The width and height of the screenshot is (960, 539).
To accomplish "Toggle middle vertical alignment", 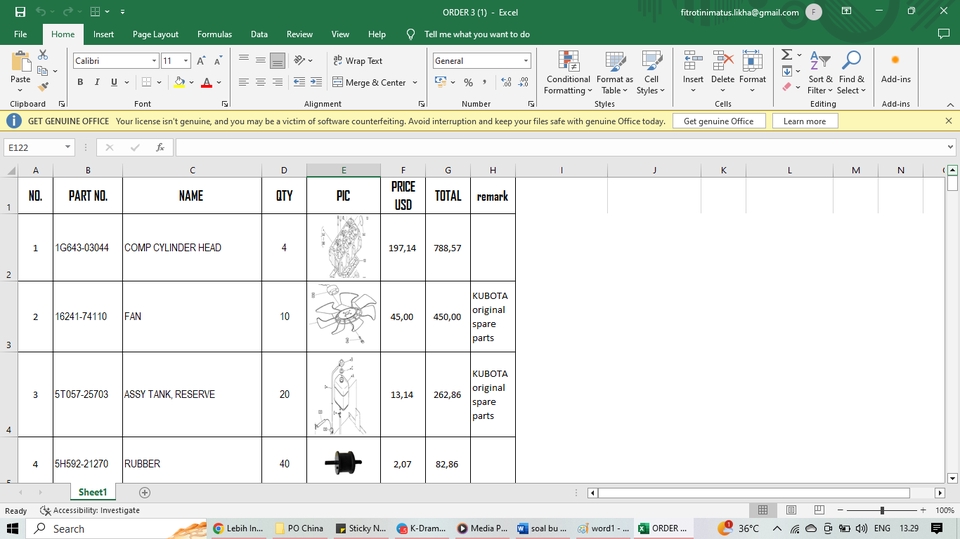I will coord(260,61).
